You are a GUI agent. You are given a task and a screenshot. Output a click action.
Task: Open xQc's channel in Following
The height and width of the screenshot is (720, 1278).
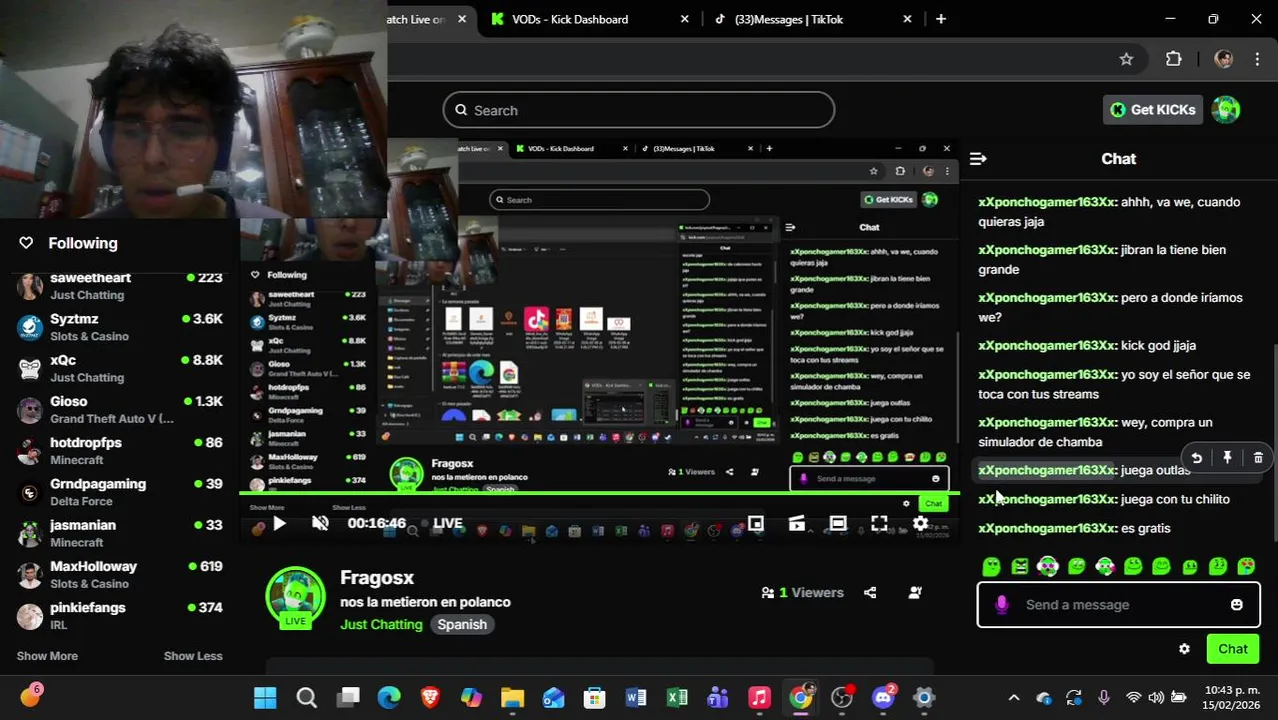point(120,368)
